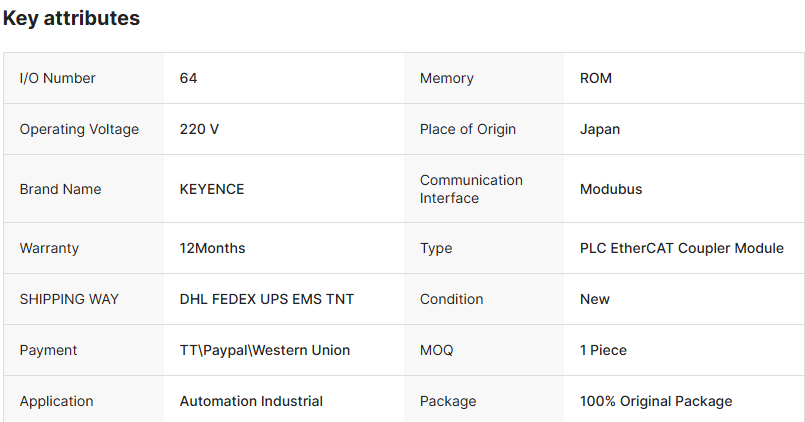Select the 100% Original Package value
805x422 pixels.
click(656, 401)
